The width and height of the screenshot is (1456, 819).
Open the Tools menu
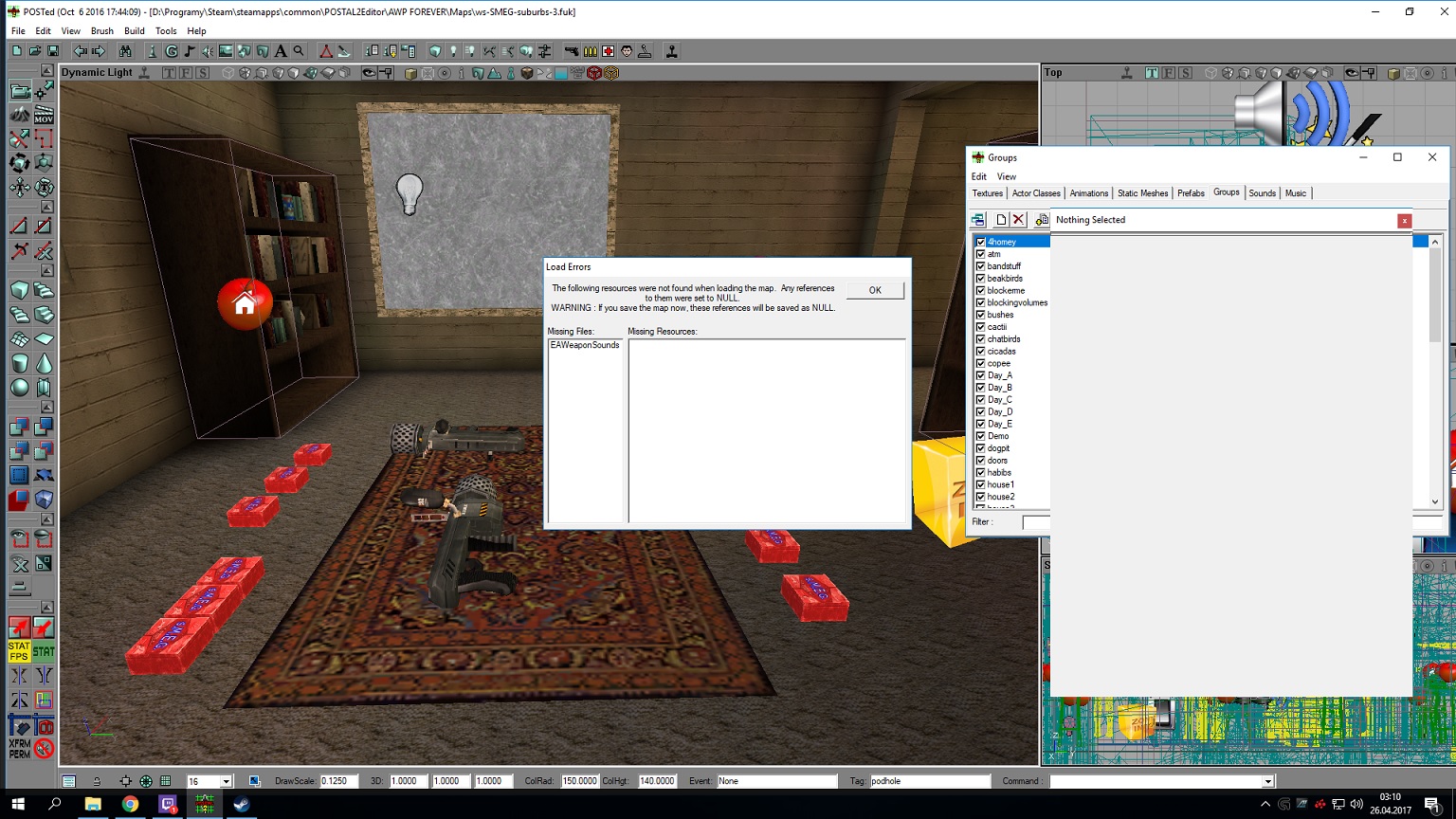coord(166,31)
